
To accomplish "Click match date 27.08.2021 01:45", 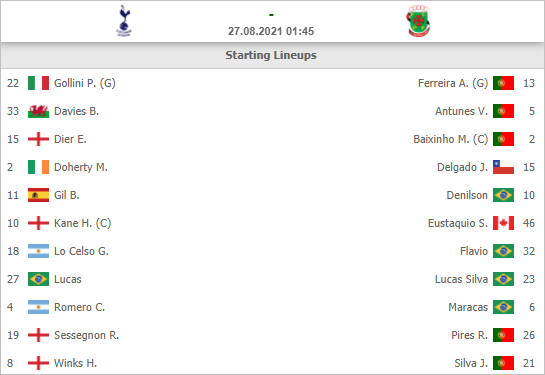I will coord(271,31).
